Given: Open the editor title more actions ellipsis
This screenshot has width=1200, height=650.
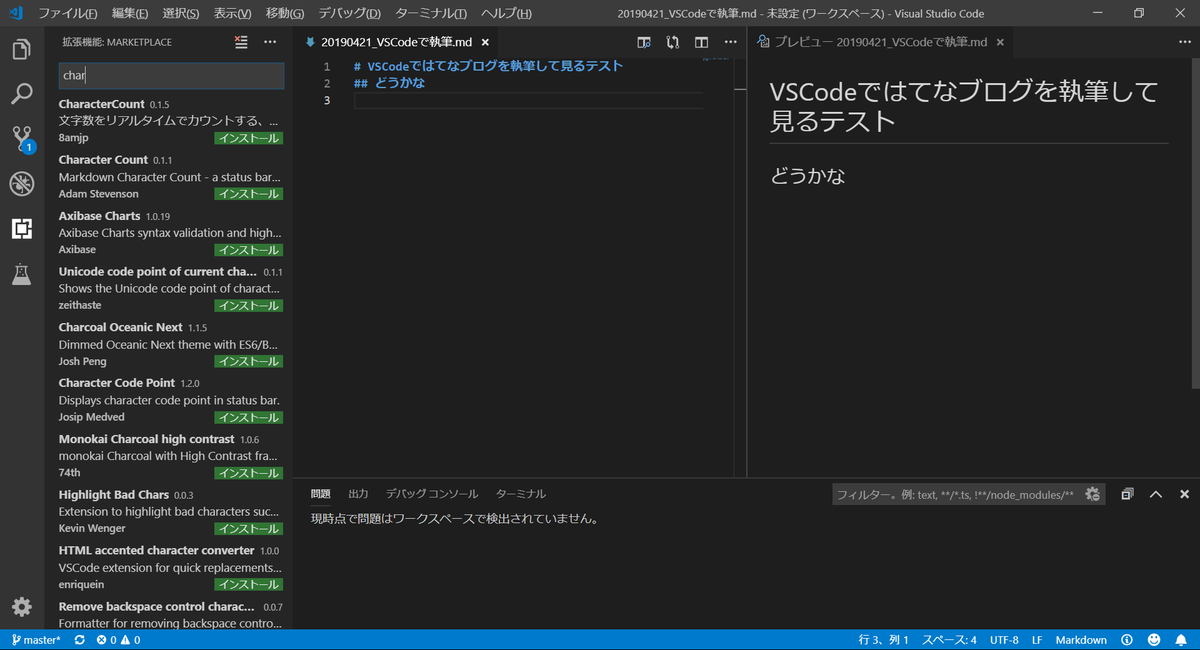Looking at the screenshot, I should coord(730,42).
